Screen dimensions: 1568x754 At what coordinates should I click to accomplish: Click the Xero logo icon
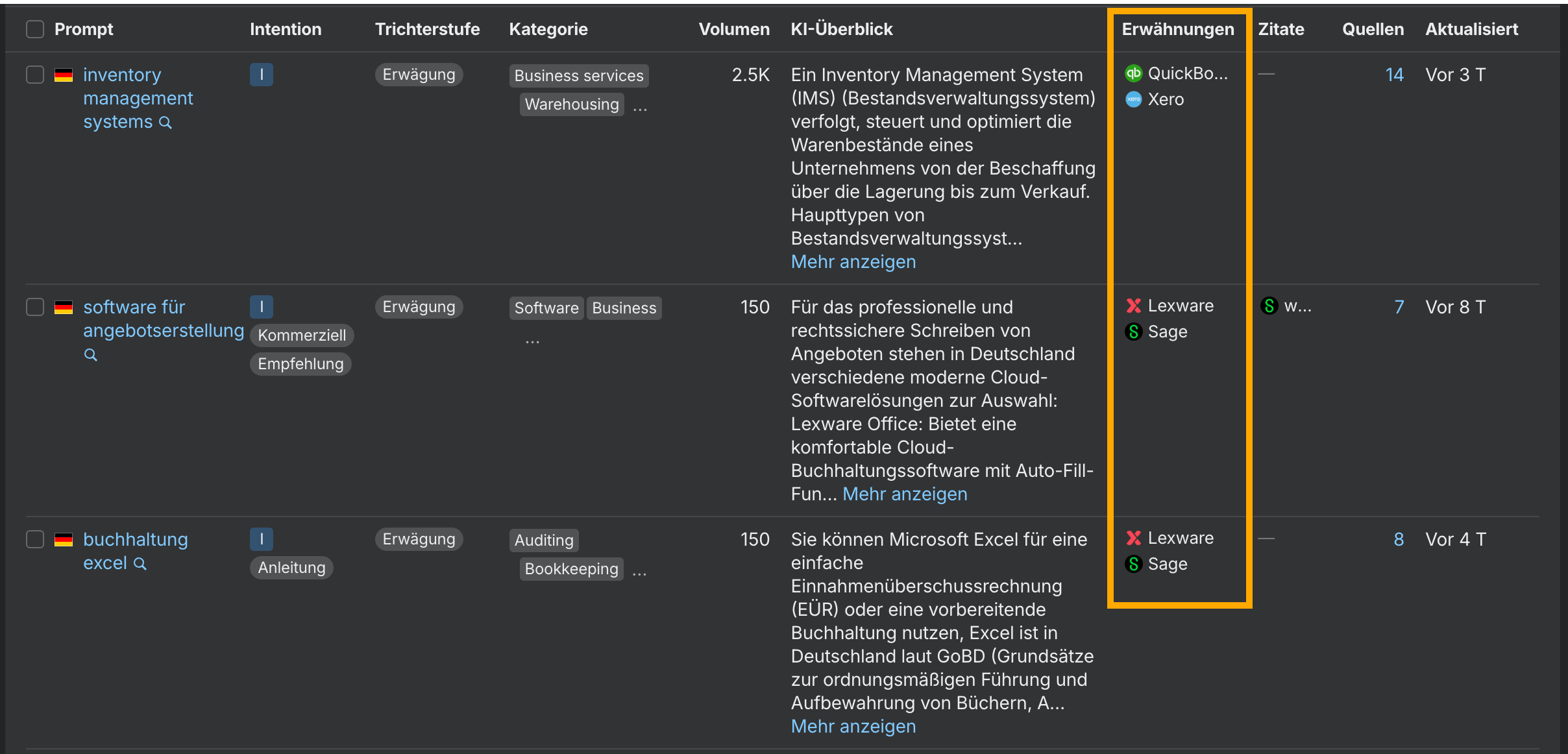(1133, 99)
